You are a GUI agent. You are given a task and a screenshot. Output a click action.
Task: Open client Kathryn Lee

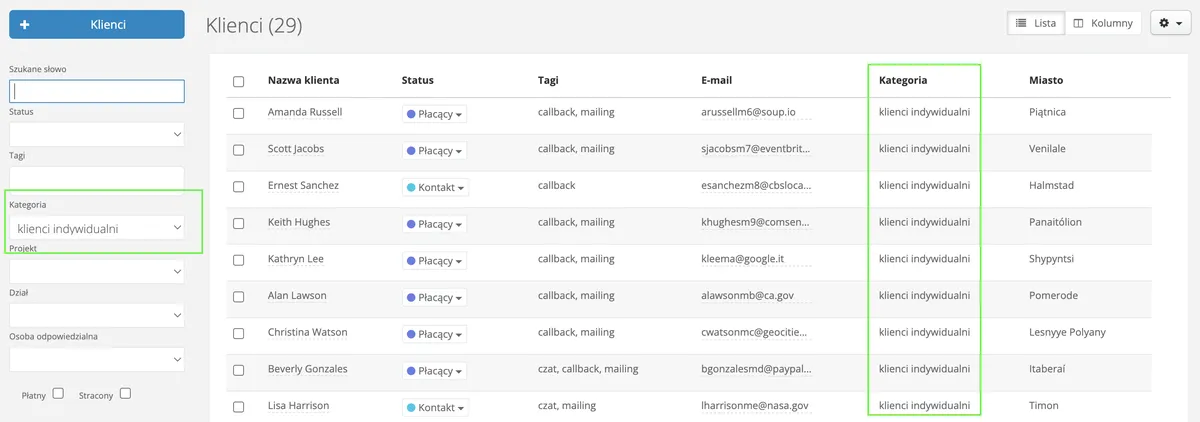coord(296,259)
